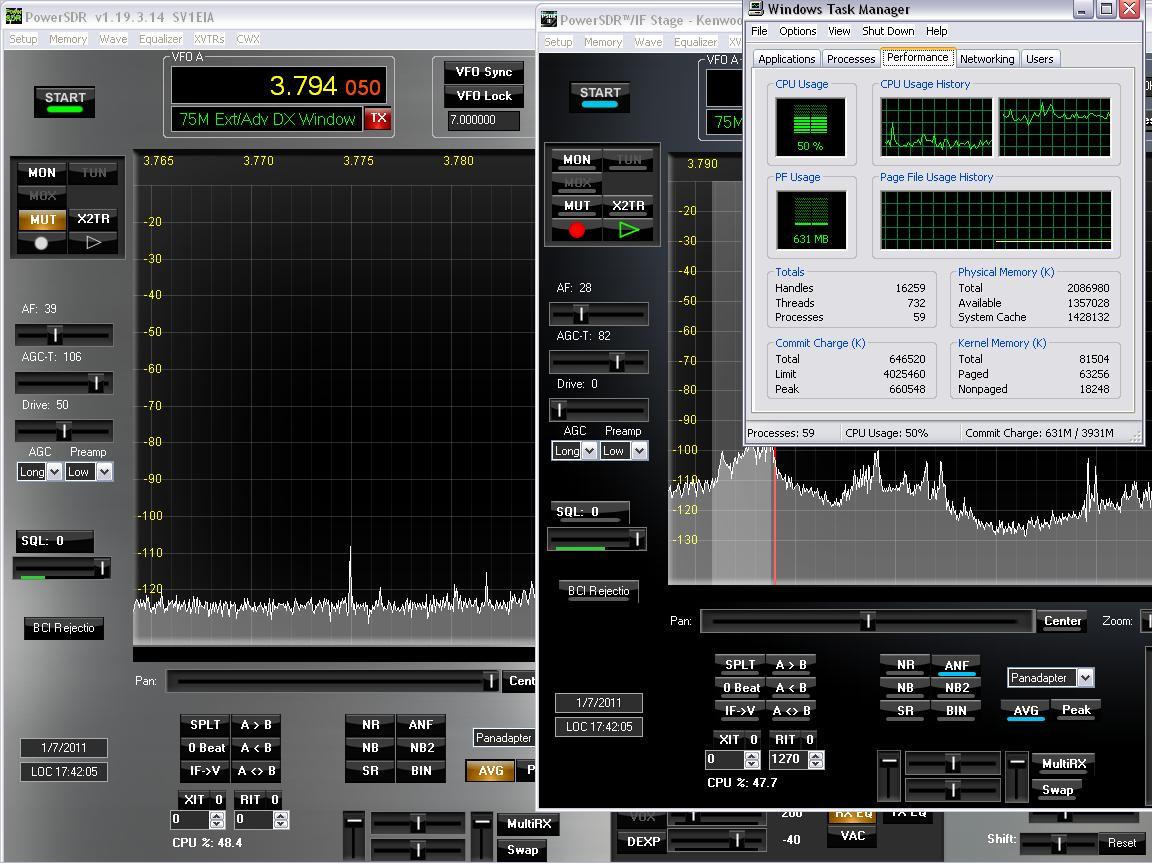Image resolution: width=1152 pixels, height=864 pixels.
Task: Disable the ANF filter in the IF Stage window
Action: click(956, 665)
